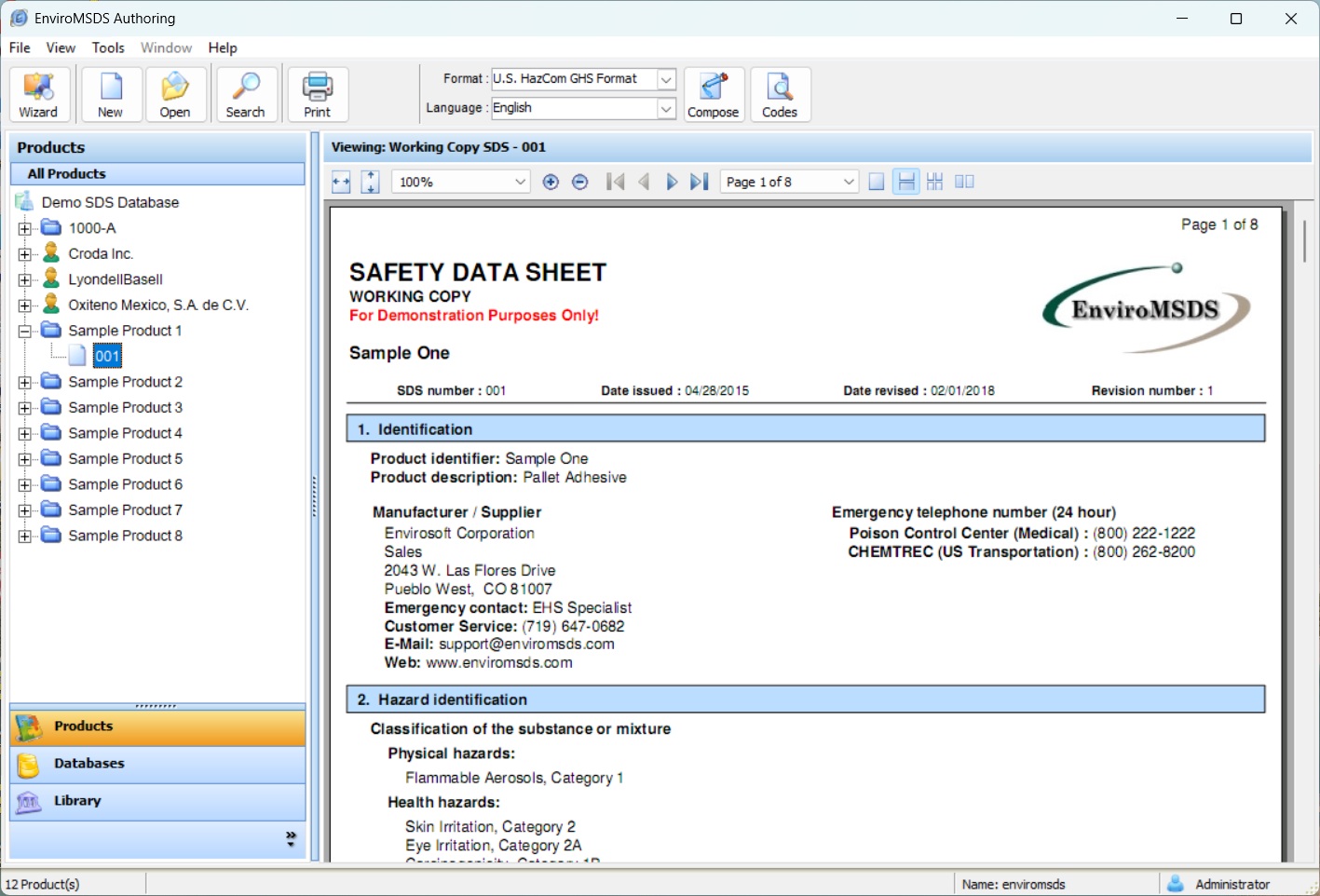Screen dimensions: 1320x896
Task: Click the navigation pane overflow chevron
Action: [291, 839]
